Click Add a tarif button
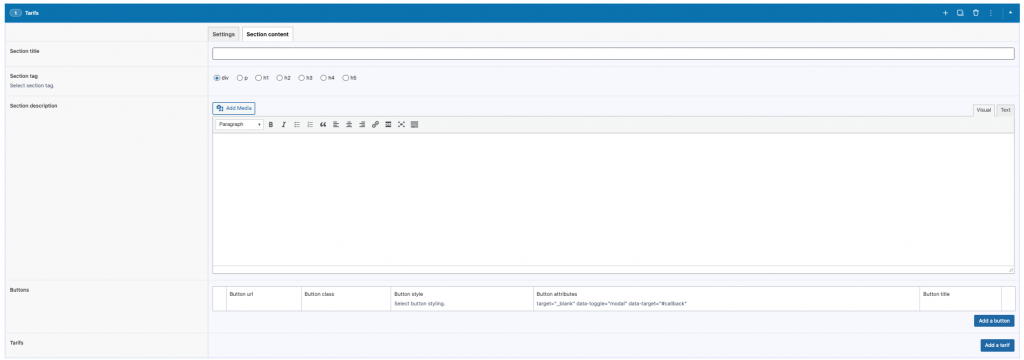 pos(997,345)
